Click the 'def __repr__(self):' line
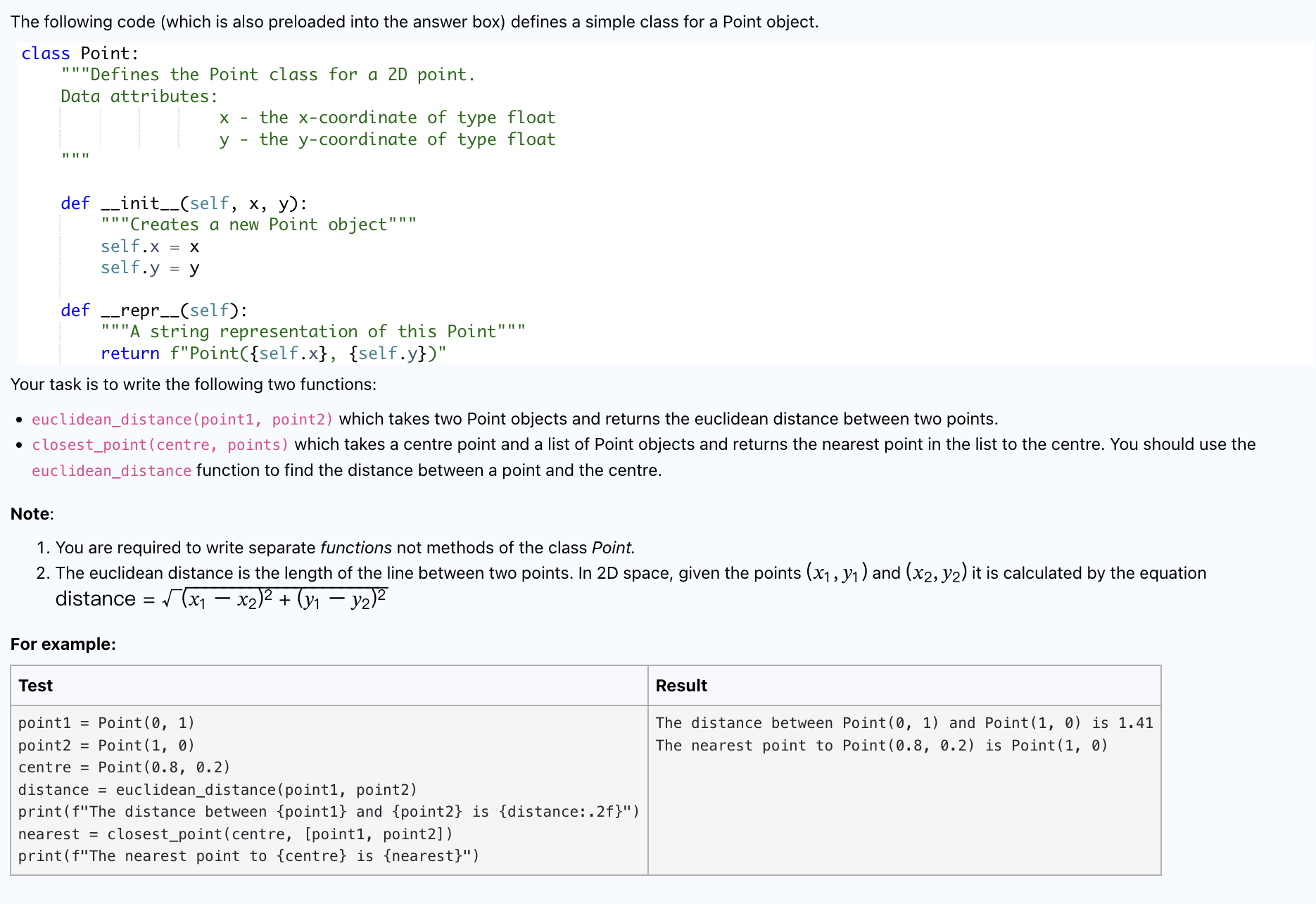This screenshot has width=1316, height=904. [154, 310]
